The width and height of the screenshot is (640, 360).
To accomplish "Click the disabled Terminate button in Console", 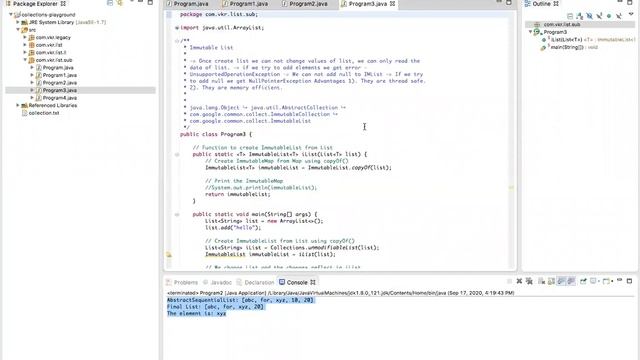I will coord(509,281).
